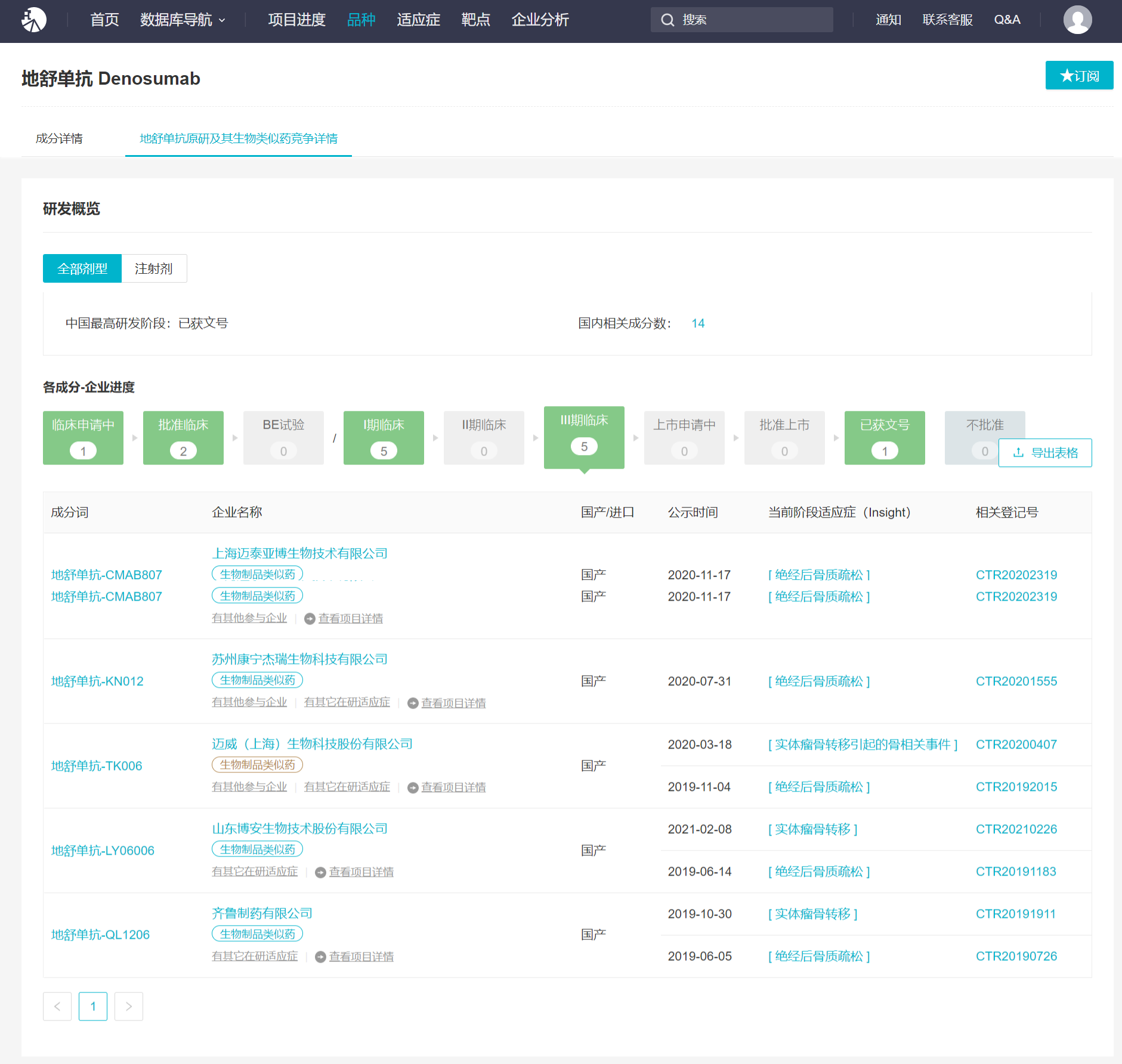This screenshot has height=1064, width=1122.
Task: Click into the 搜索 input field
Action: (x=752, y=20)
